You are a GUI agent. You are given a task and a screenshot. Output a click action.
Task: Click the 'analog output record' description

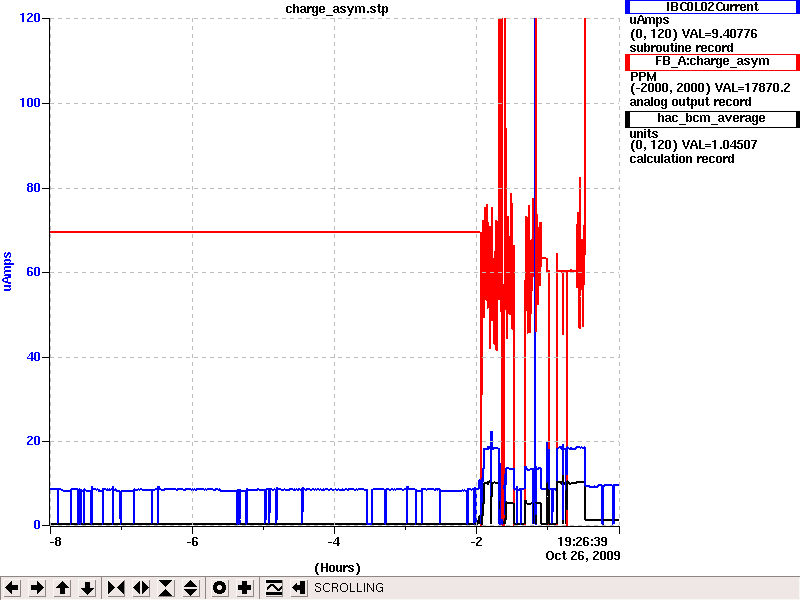(x=690, y=102)
